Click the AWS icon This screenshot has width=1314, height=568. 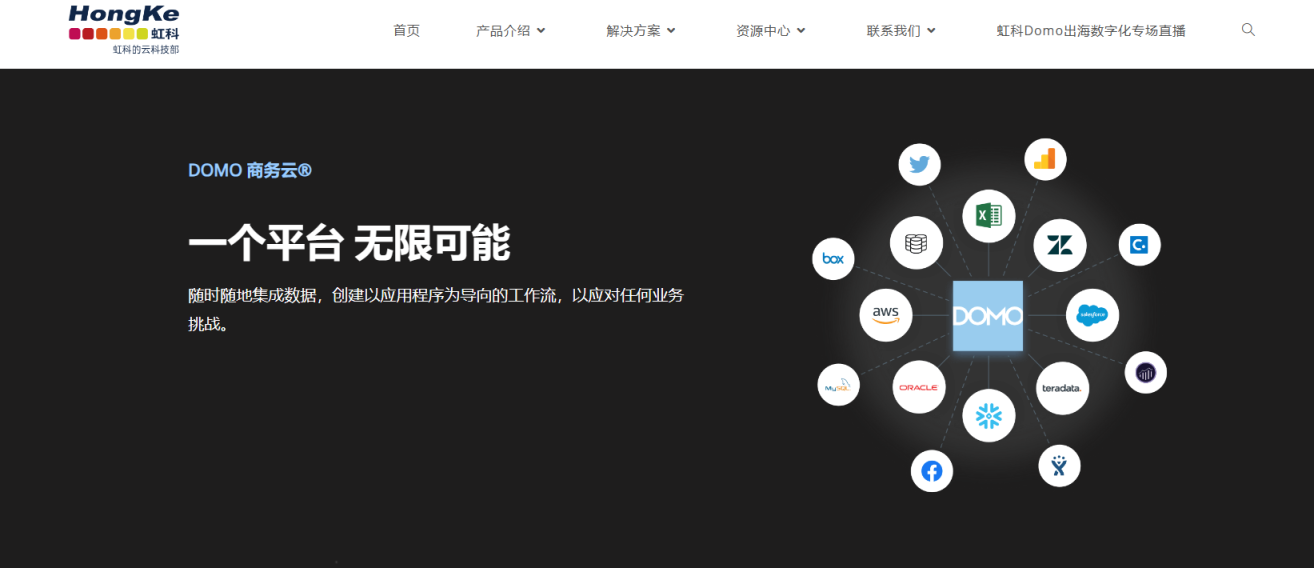(x=886, y=315)
